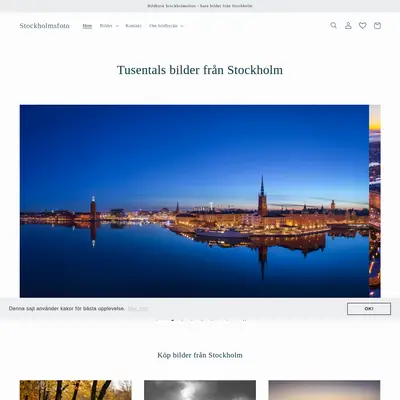
Task: Open the grey cloudy sky product thumbnail
Action: pos(200,390)
